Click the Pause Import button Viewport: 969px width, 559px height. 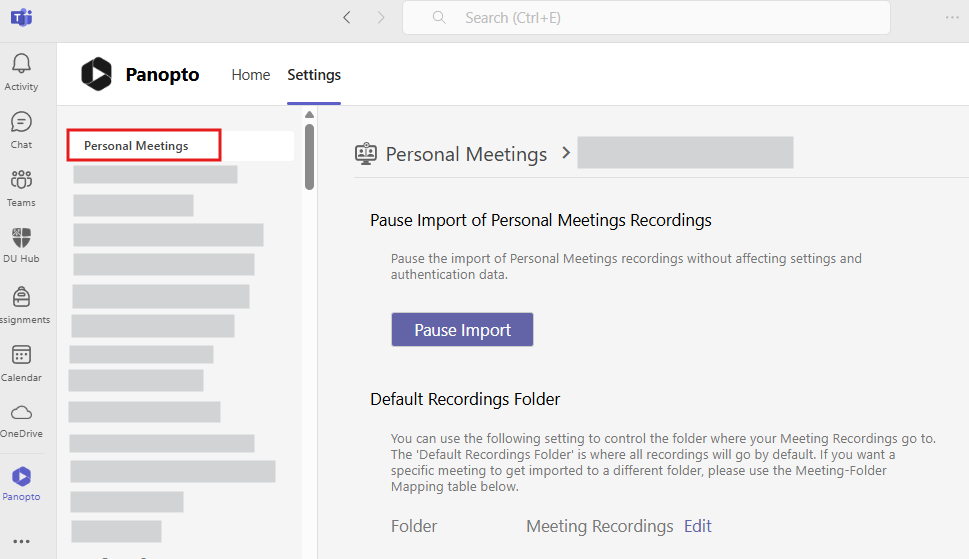tap(462, 330)
